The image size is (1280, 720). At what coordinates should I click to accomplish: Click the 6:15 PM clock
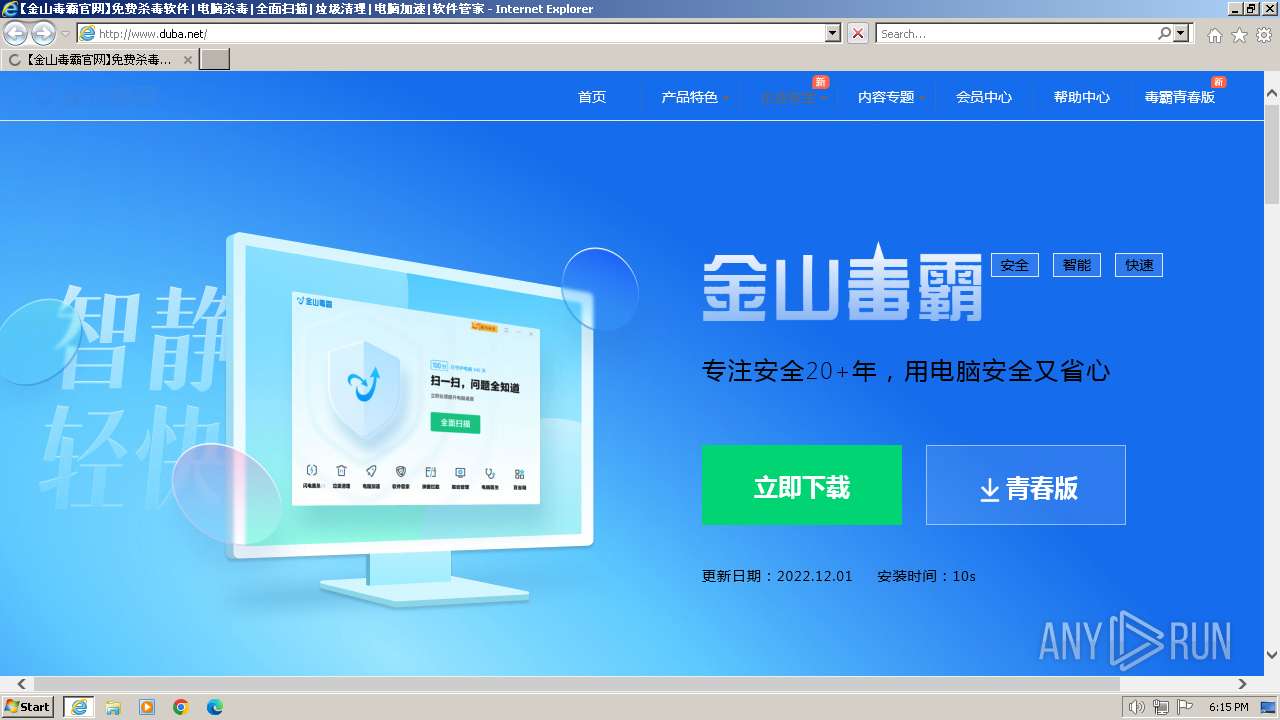pos(1228,707)
